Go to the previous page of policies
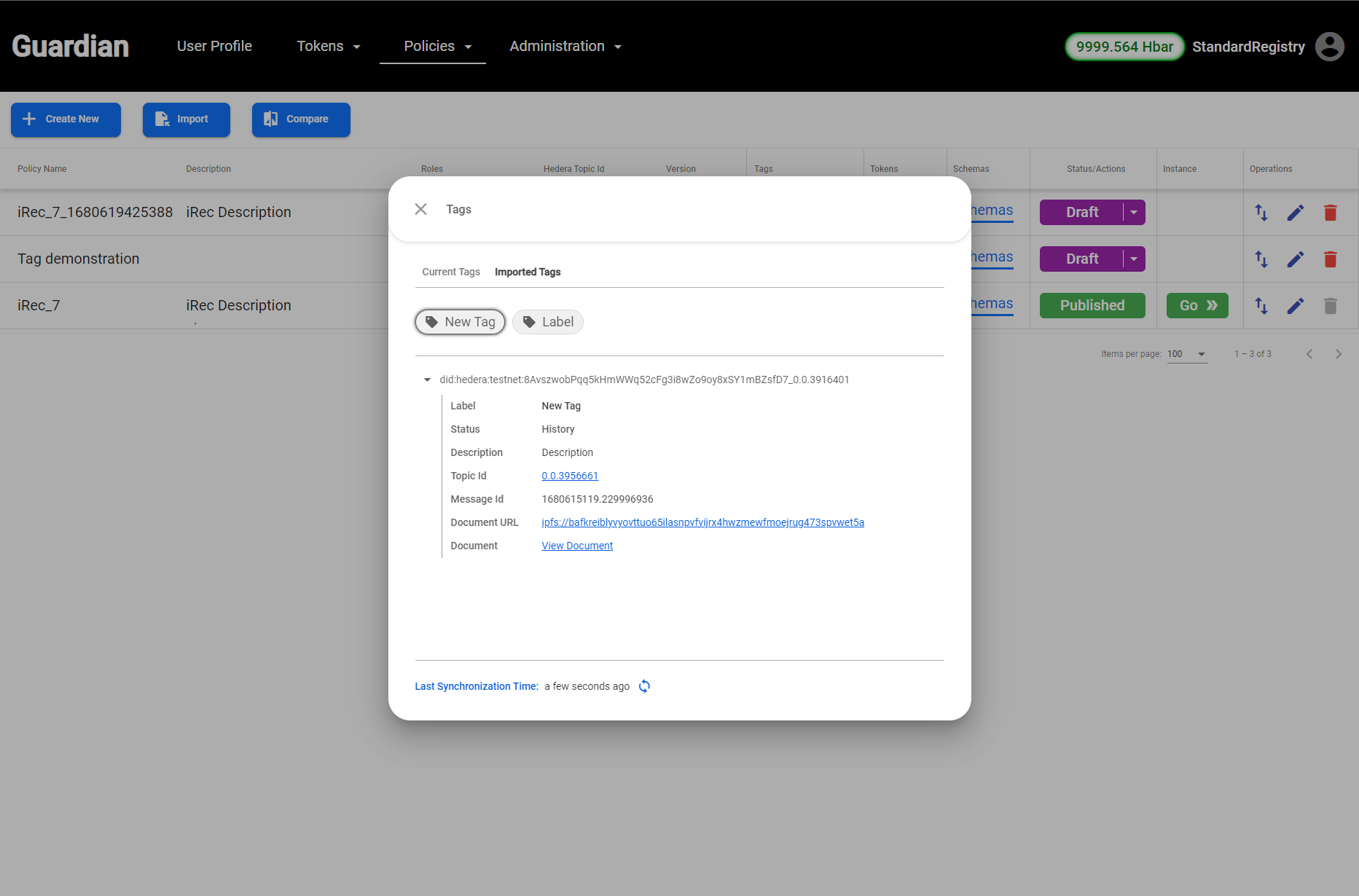This screenshot has width=1359, height=896. tap(1309, 354)
